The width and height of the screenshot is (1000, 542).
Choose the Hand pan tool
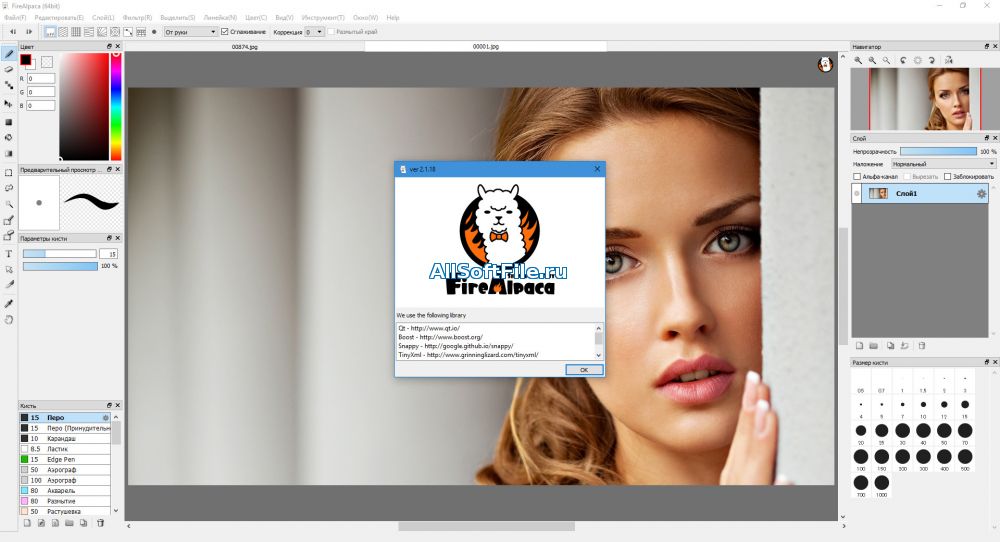(9, 320)
